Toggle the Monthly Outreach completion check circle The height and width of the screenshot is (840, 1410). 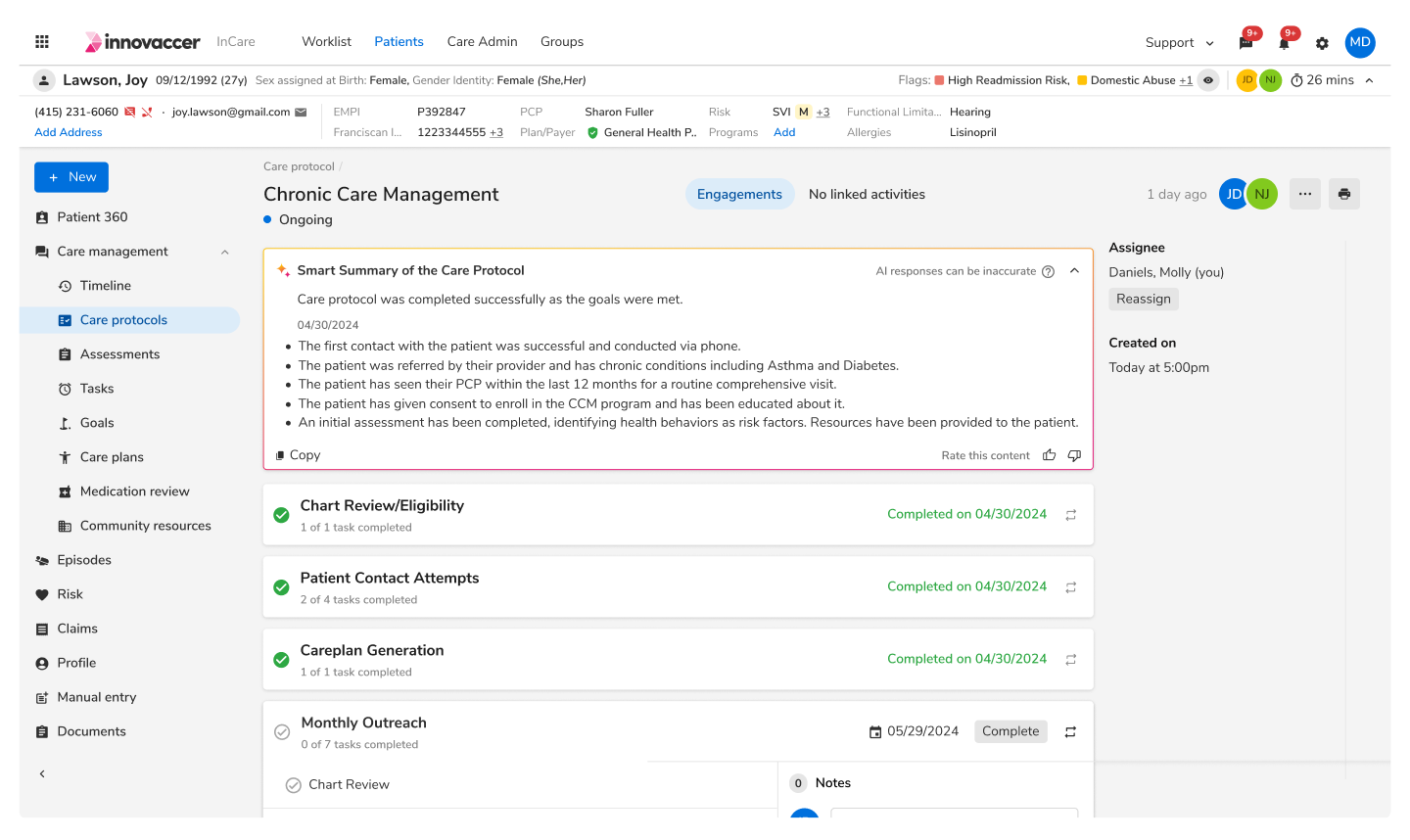(x=282, y=732)
